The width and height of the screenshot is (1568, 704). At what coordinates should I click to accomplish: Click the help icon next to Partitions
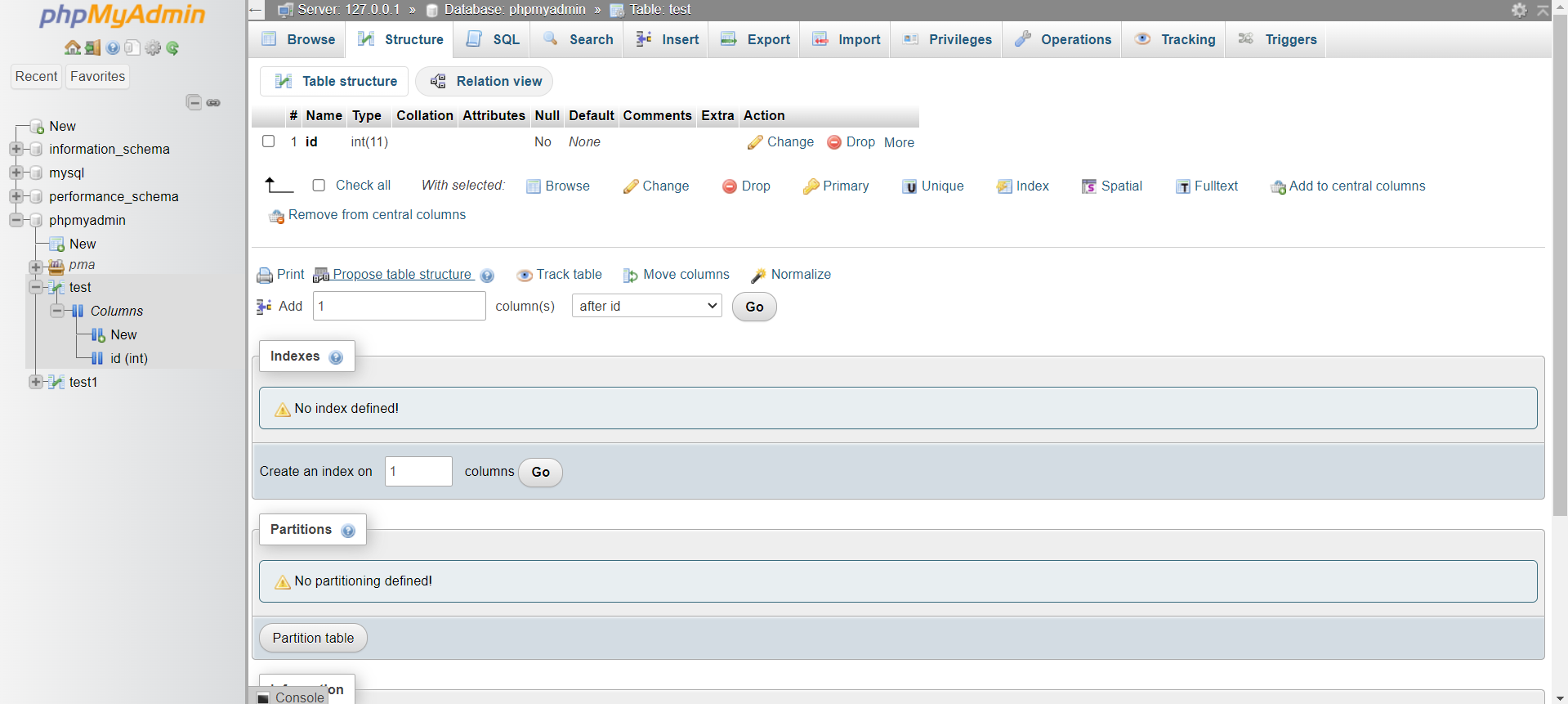click(348, 531)
